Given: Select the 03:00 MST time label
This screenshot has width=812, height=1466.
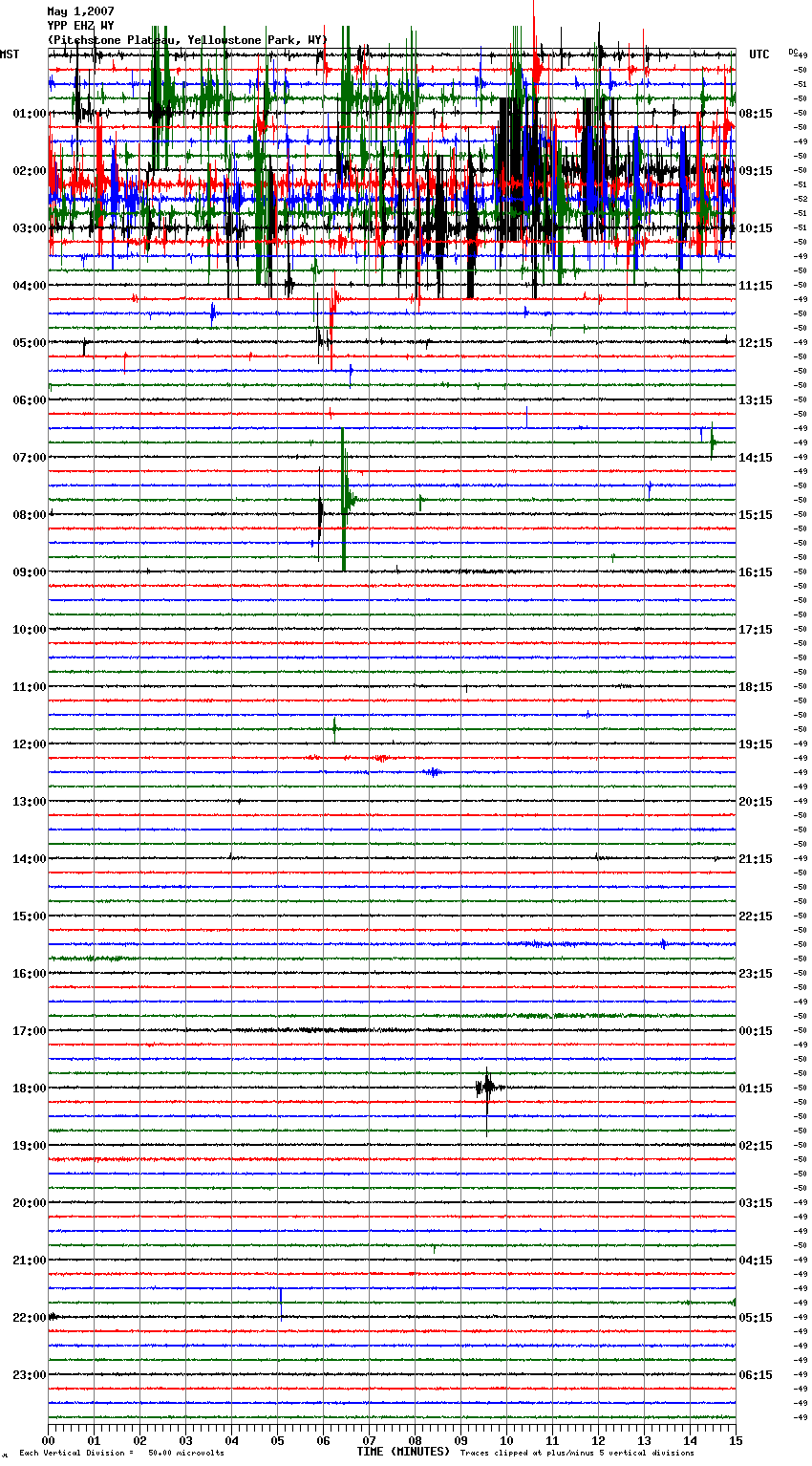Looking at the screenshot, I should pos(30,228).
